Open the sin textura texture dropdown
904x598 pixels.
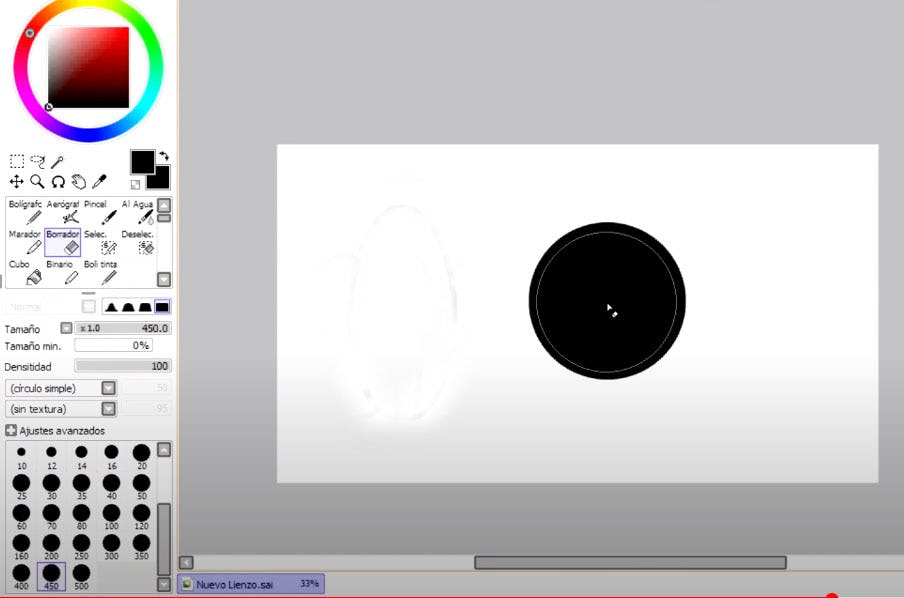[108, 408]
